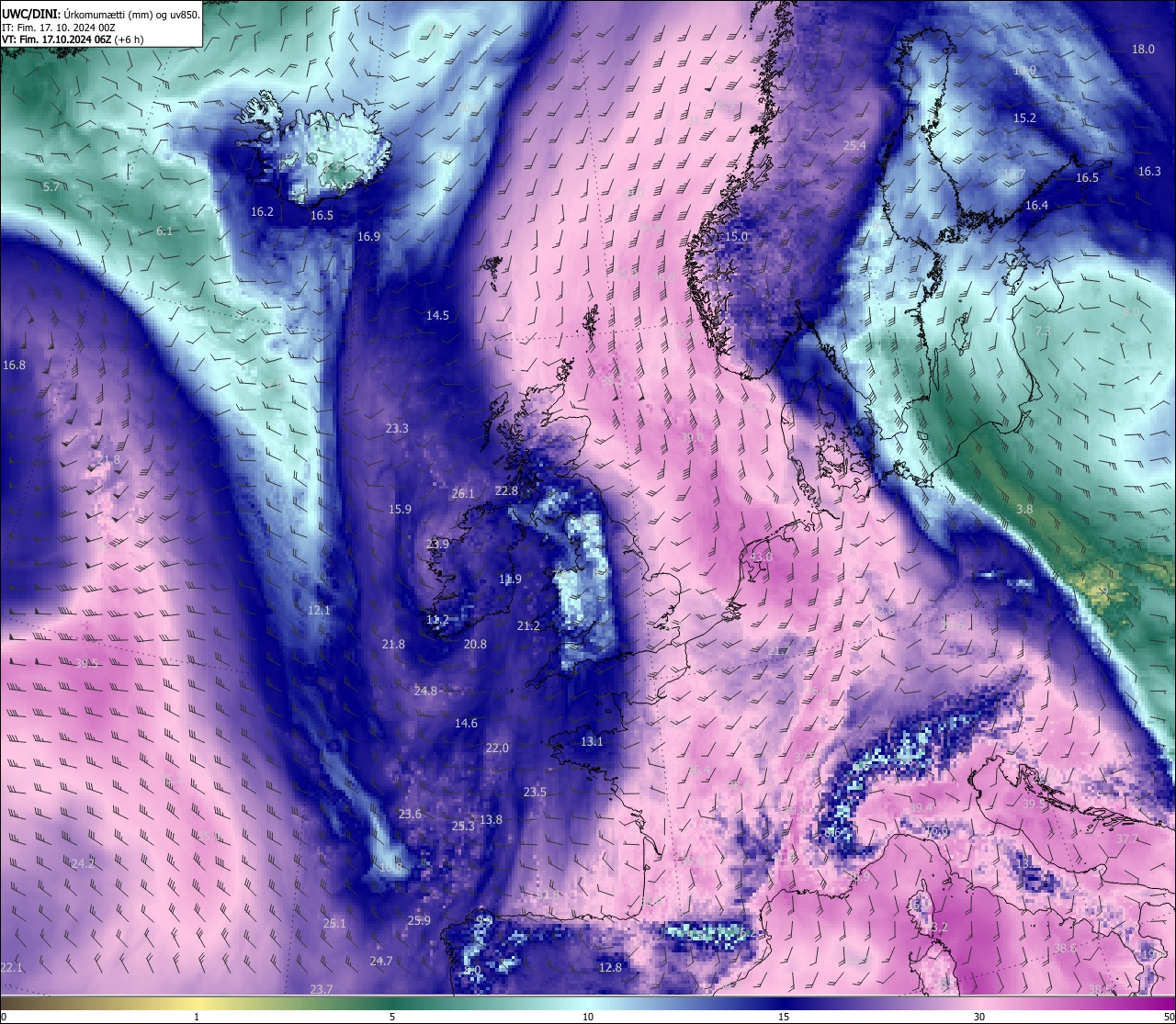The image size is (1176, 1024).
Task: Click the 10.9 value over Finland
Action: (x=1024, y=71)
